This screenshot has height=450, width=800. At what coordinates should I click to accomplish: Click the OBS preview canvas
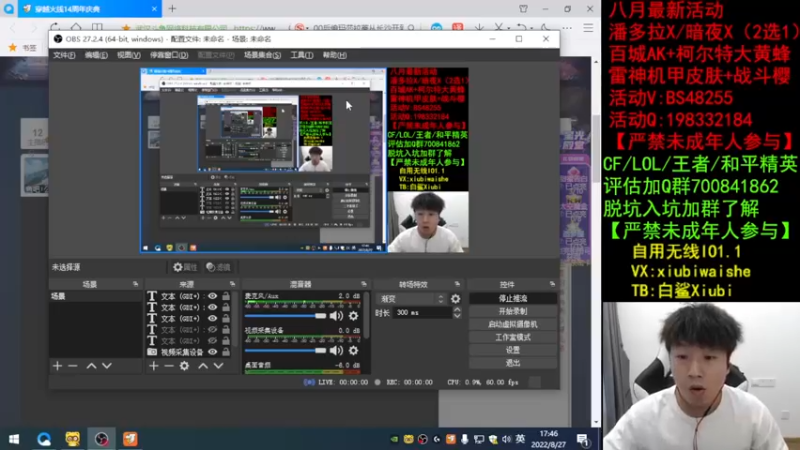pos(305,160)
